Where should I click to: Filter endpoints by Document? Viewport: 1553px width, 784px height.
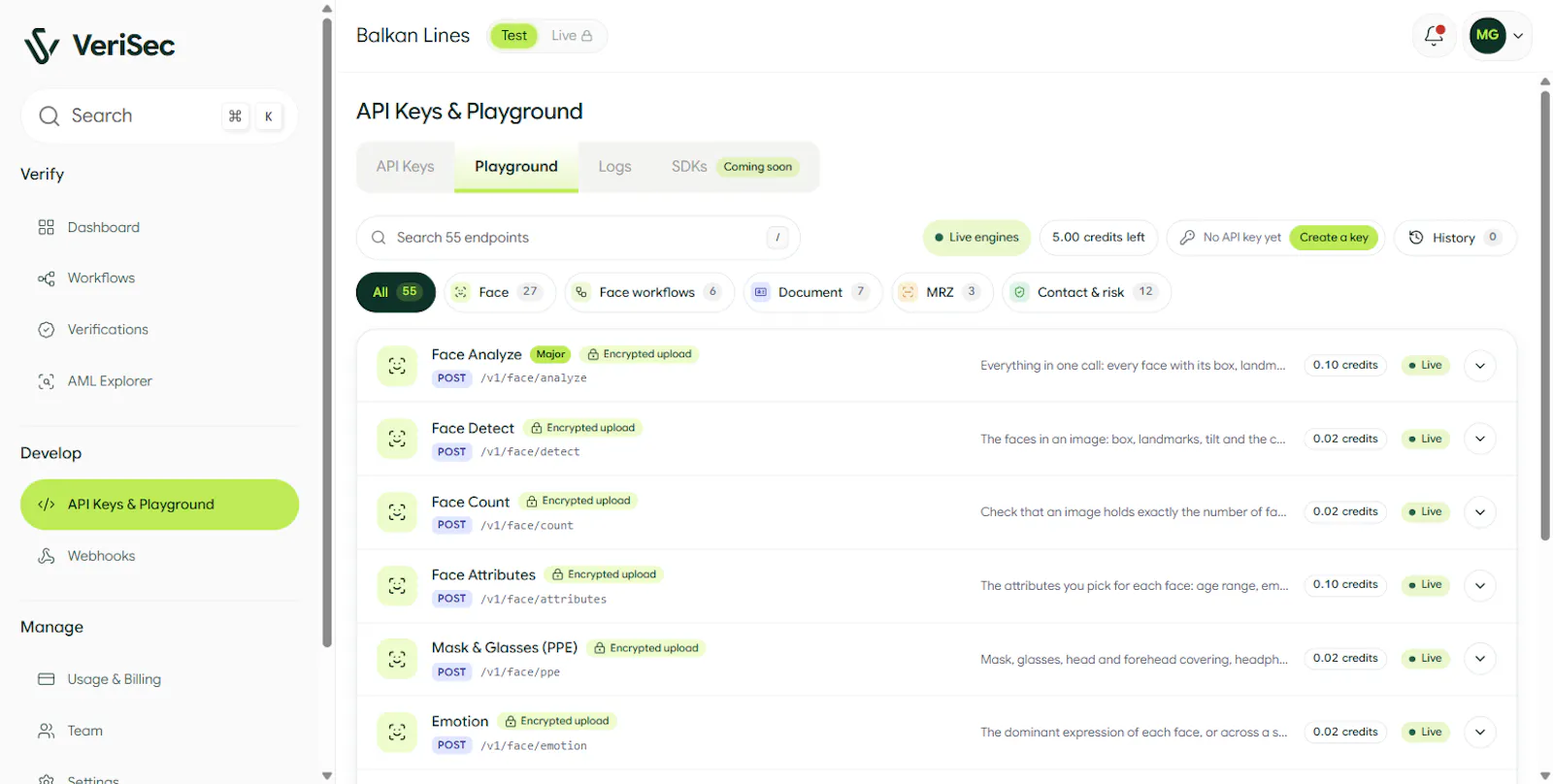click(813, 292)
